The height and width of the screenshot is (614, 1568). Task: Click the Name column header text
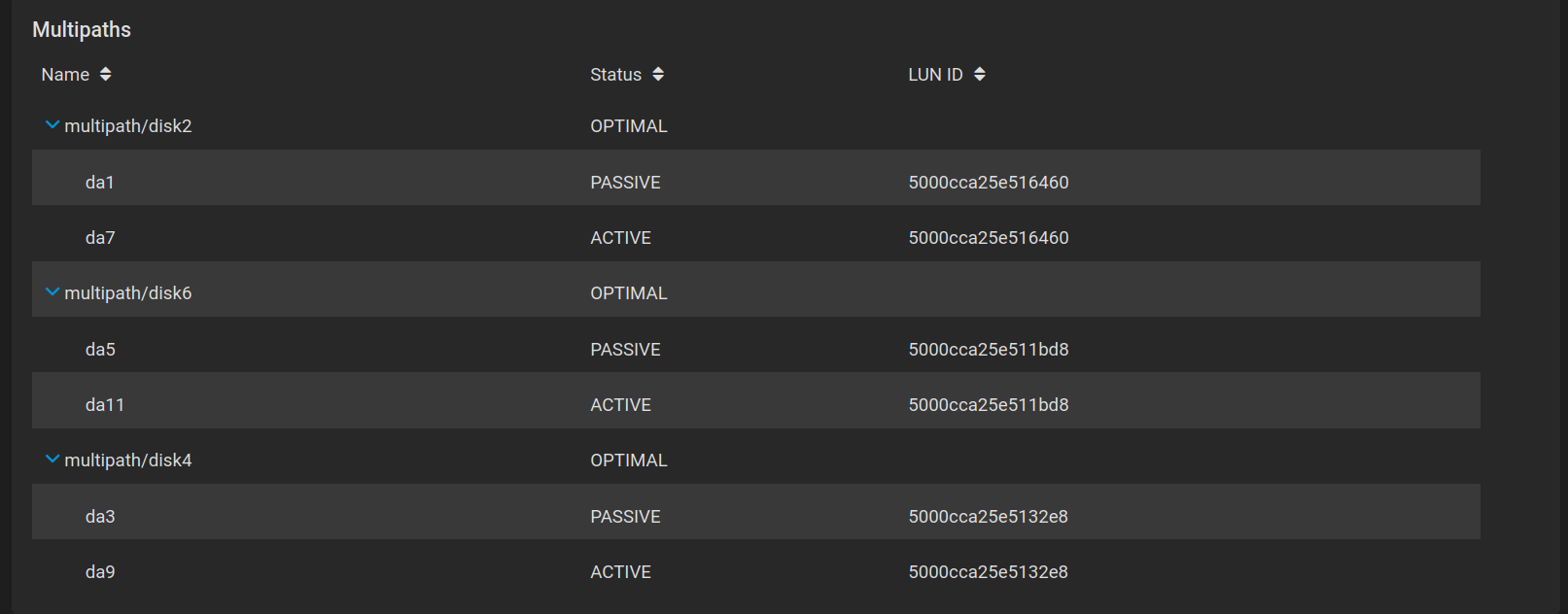coord(65,75)
